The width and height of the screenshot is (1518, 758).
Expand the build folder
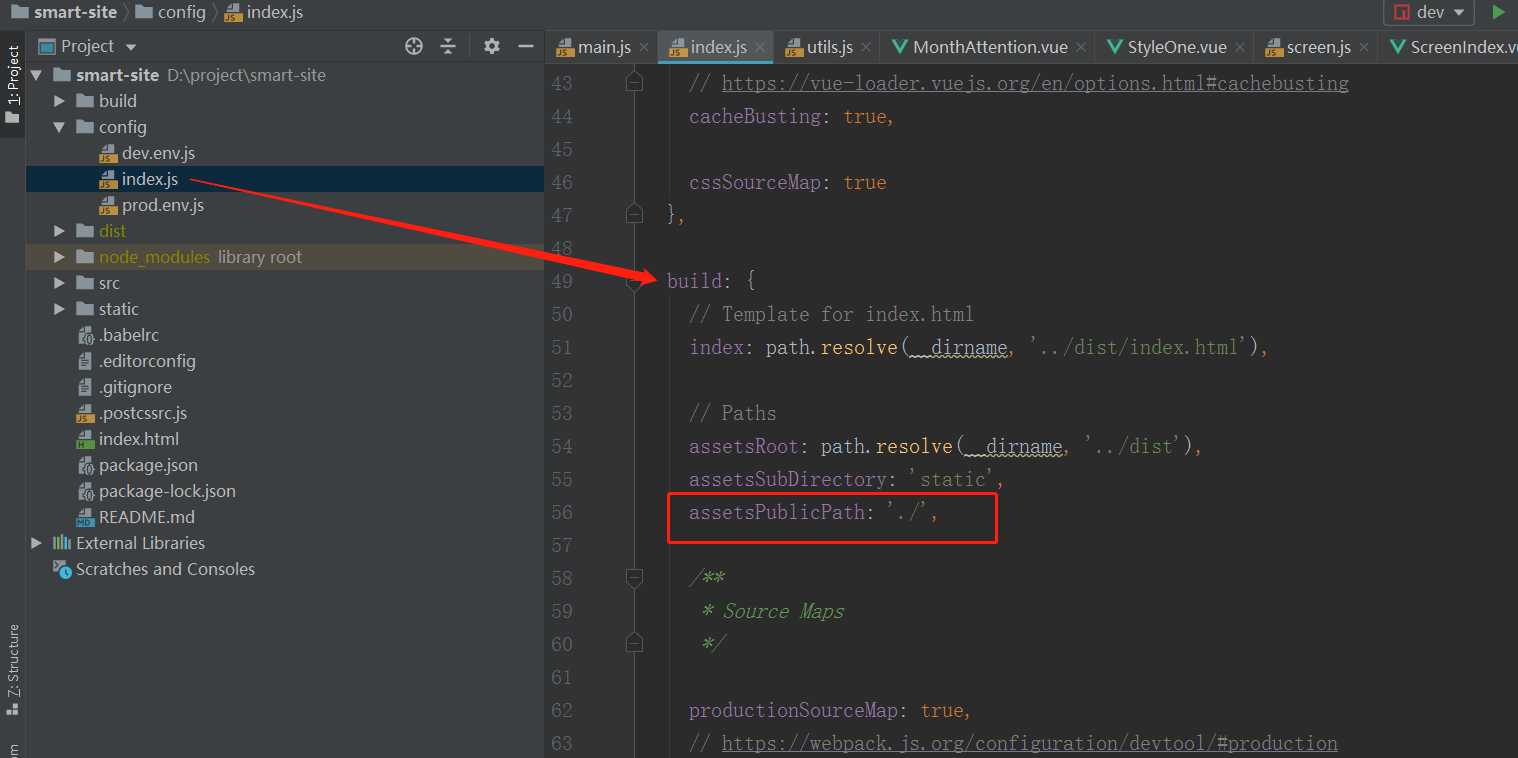pyautogui.click(x=59, y=101)
